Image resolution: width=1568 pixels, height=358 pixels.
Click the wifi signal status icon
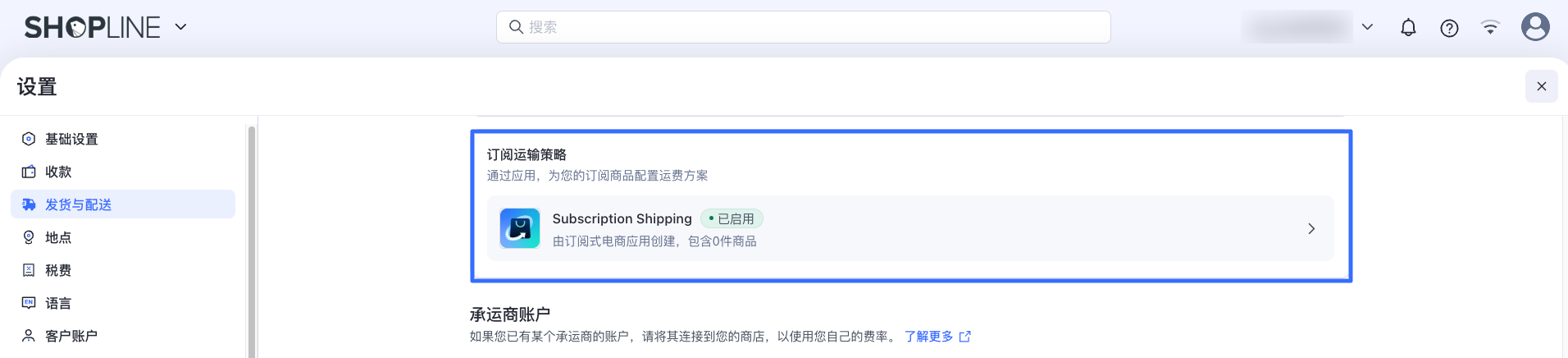[x=1490, y=28]
